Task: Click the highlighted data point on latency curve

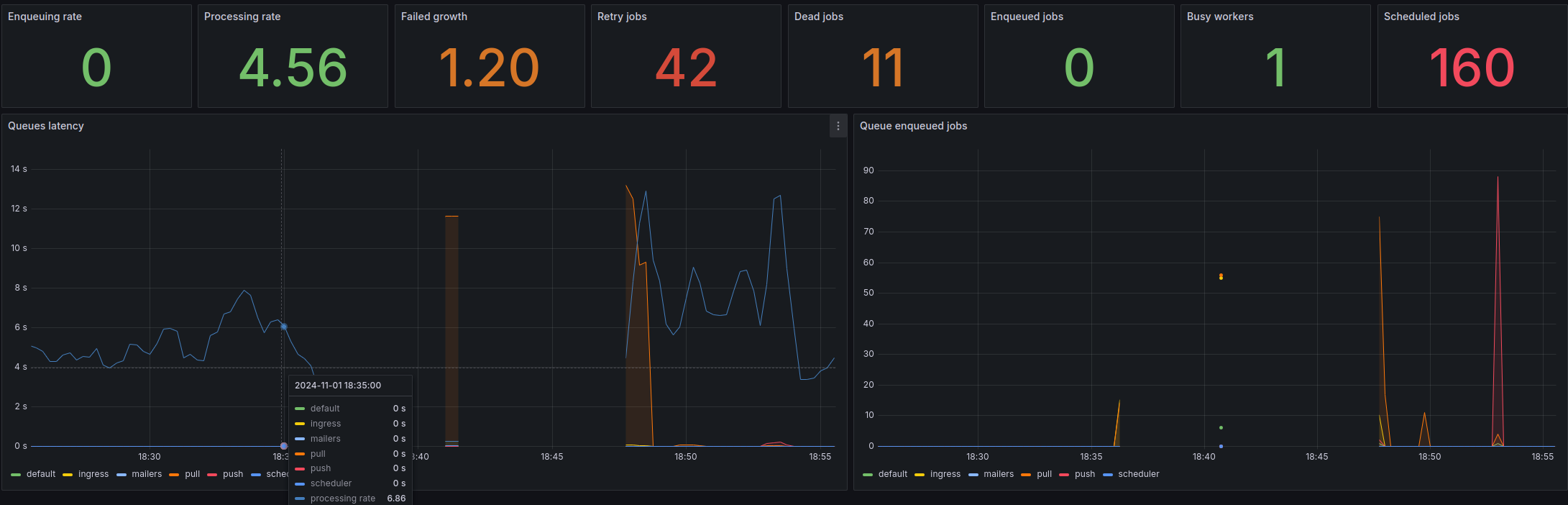Action: click(284, 327)
